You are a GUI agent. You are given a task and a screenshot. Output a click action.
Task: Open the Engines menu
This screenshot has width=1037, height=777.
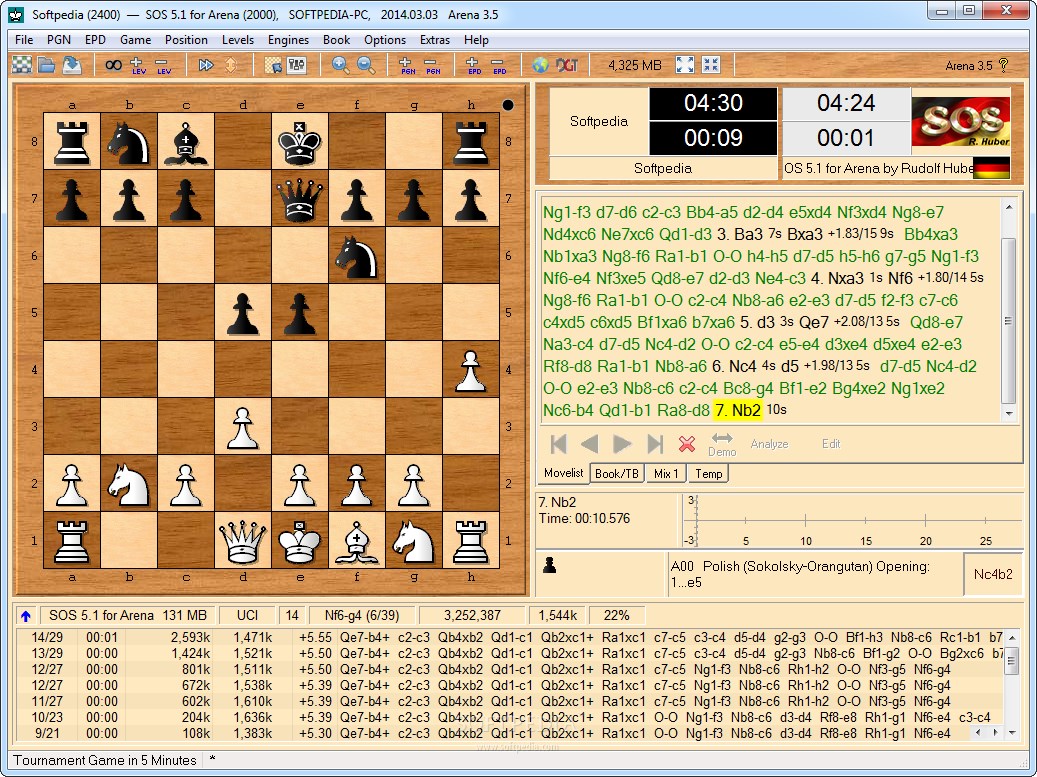pyautogui.click(x=288, y=40)
